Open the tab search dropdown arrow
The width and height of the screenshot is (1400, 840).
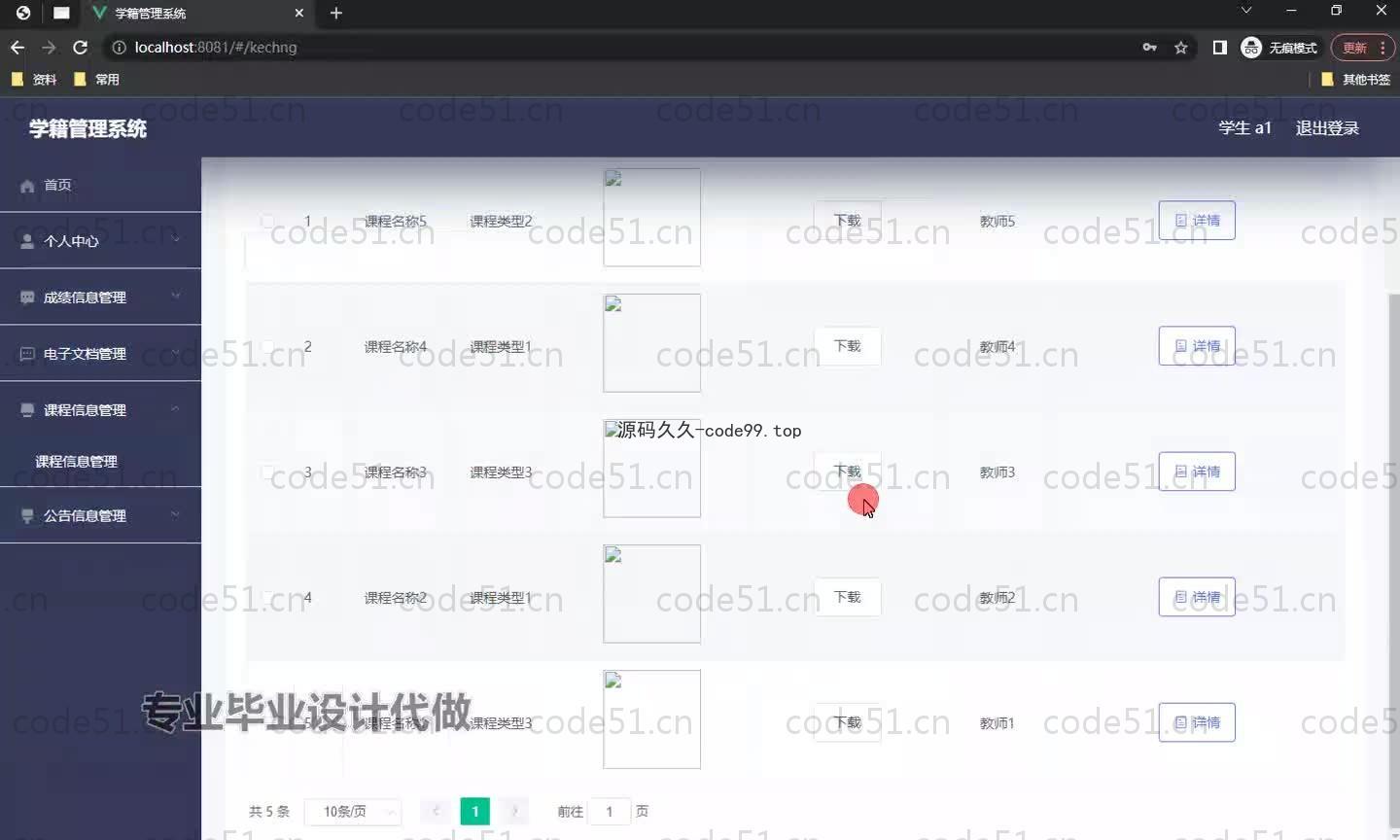pos(1246,11)
